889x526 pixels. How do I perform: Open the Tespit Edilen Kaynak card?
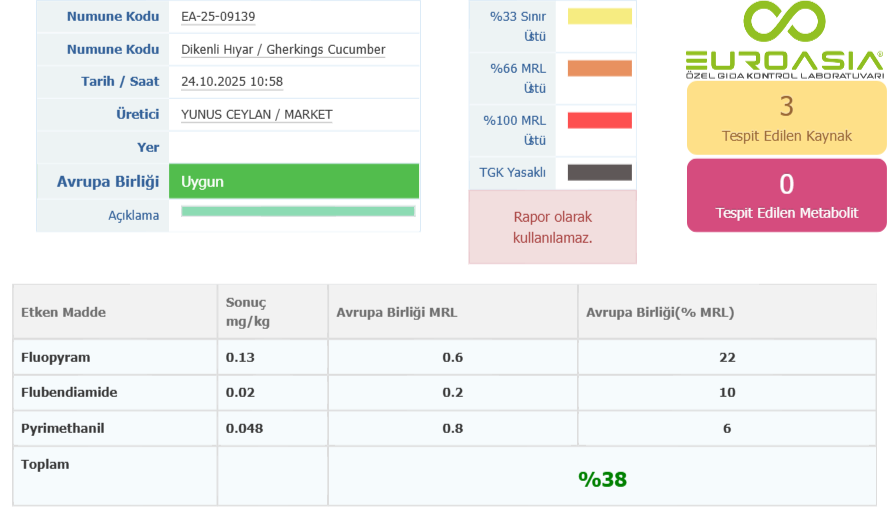[x=786, y=118]
